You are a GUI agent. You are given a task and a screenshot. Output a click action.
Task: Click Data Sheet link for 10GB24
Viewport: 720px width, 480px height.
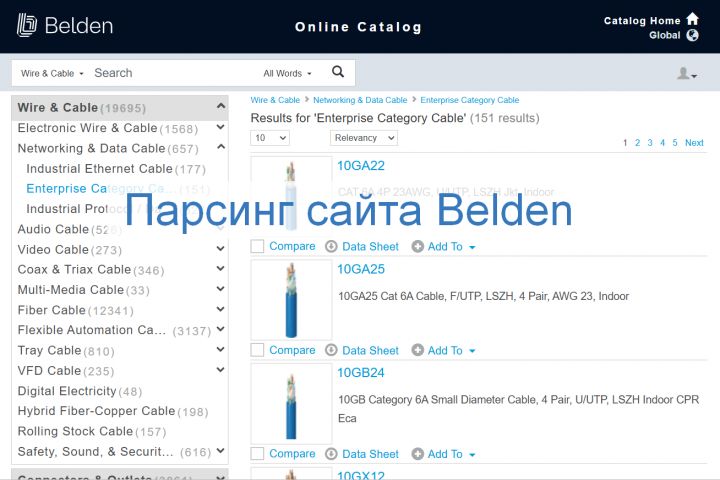pos(371,454)
